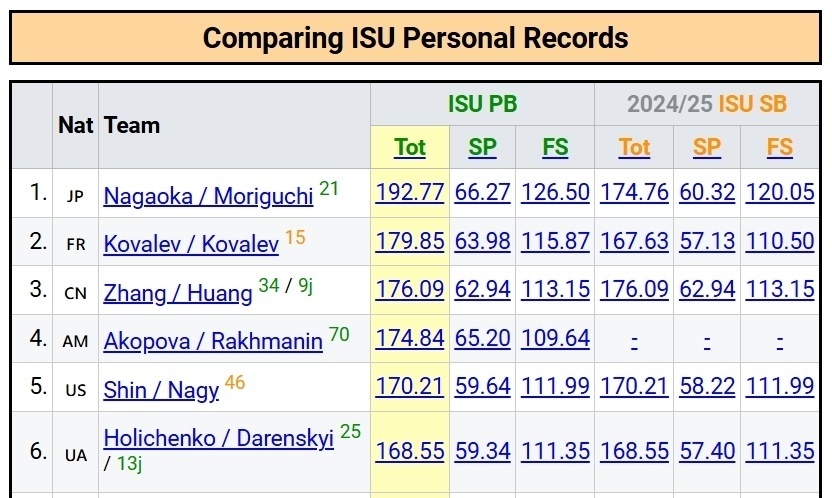Click Nagaoka's season best total 174.76
Image resolution: width=832 pixels, height=498 pixels.
coord(634,192)
